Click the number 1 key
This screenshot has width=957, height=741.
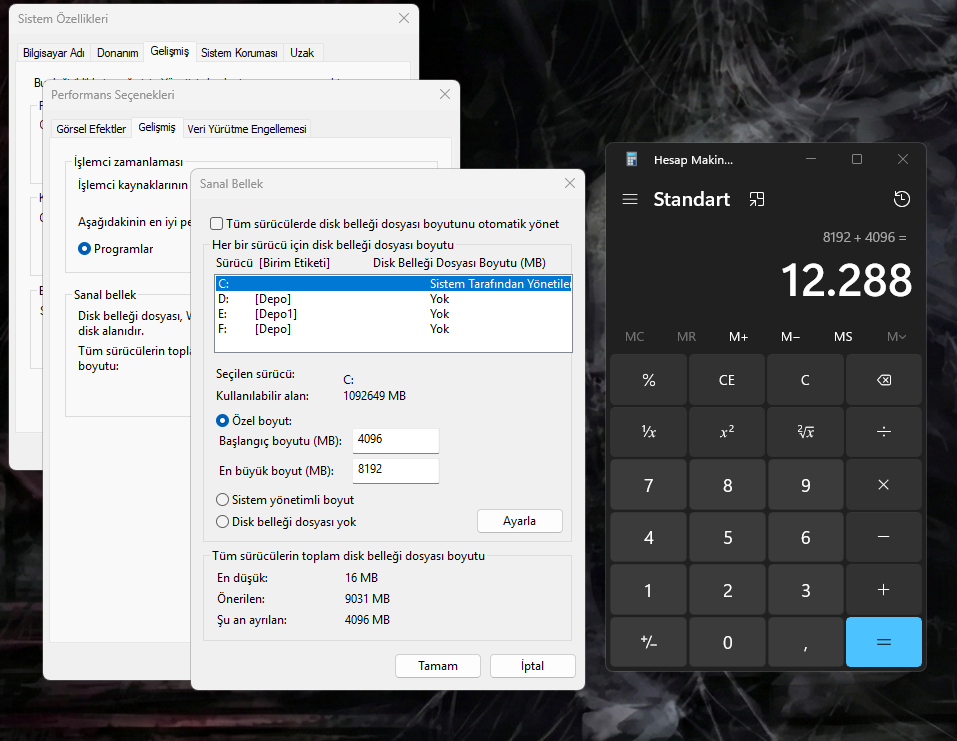648,590
